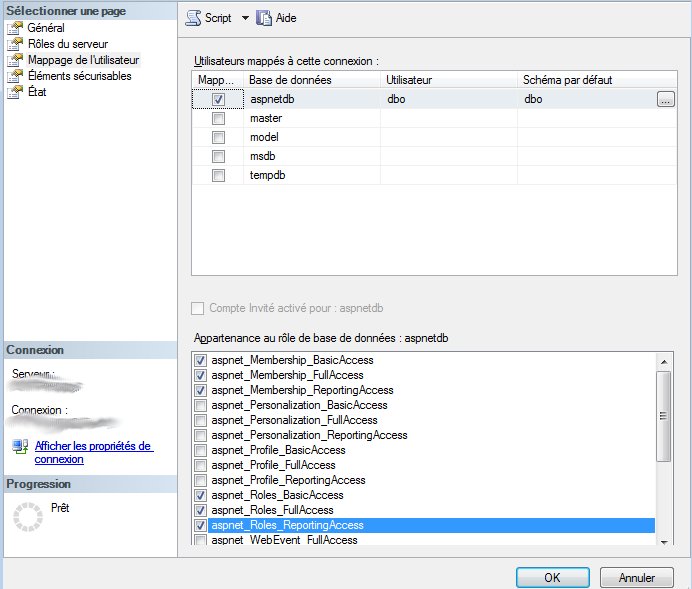The height and width of the screenshot is (589, 692).
Task: Open the Script dropdown arrow
Action: coord(245,18)
